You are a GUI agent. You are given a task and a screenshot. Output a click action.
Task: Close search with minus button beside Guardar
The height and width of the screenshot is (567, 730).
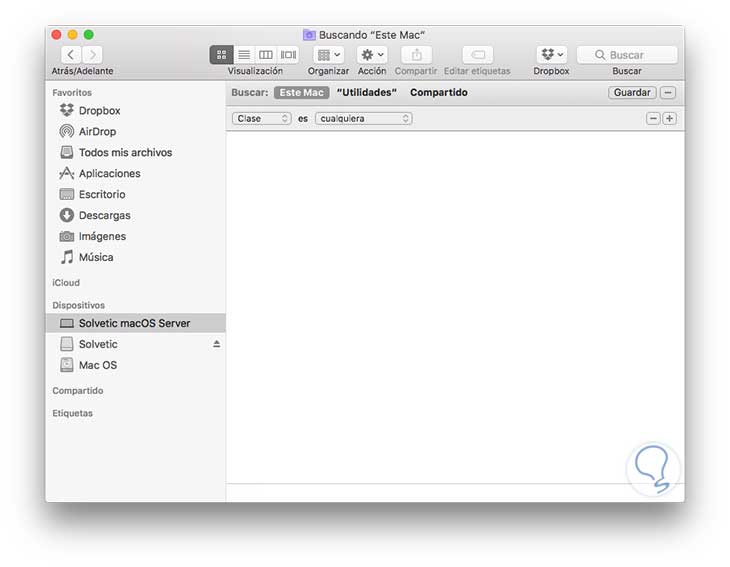pyautogui.click(x=668, y=93)
